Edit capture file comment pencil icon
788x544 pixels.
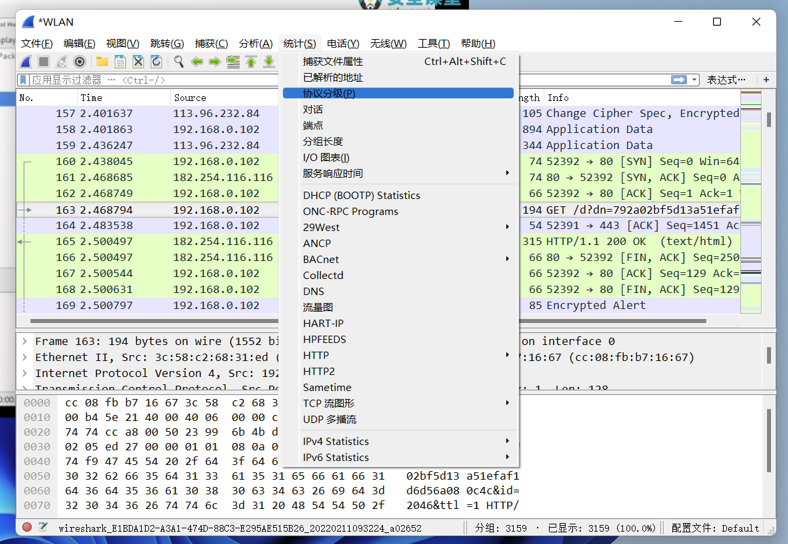click(43, 527)
